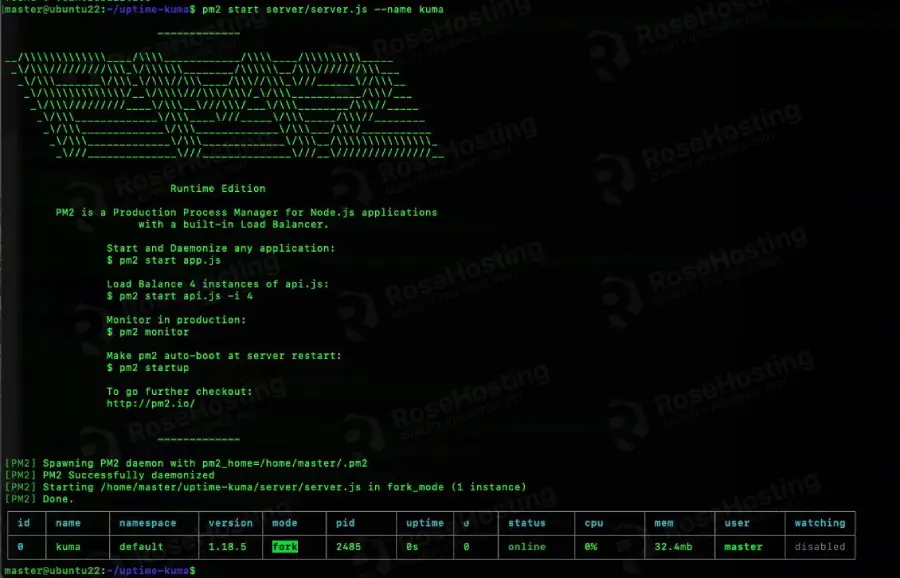Click the 'Spawning PM2 daemon' log line
Viewport: 900px width, 578px height.
pyautogui.click(x=186, y=463)
